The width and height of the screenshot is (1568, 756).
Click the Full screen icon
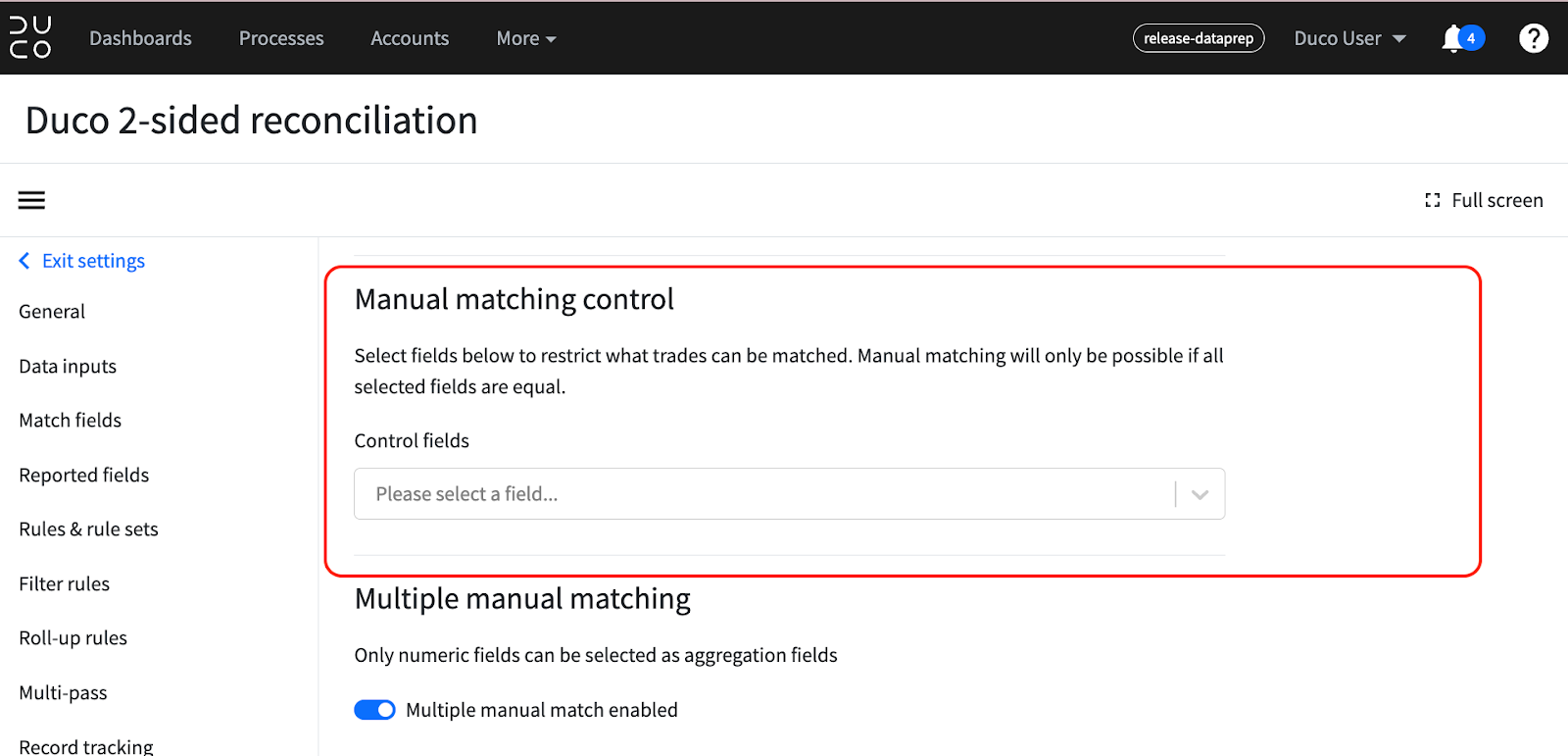click(x=1433, y=199)
